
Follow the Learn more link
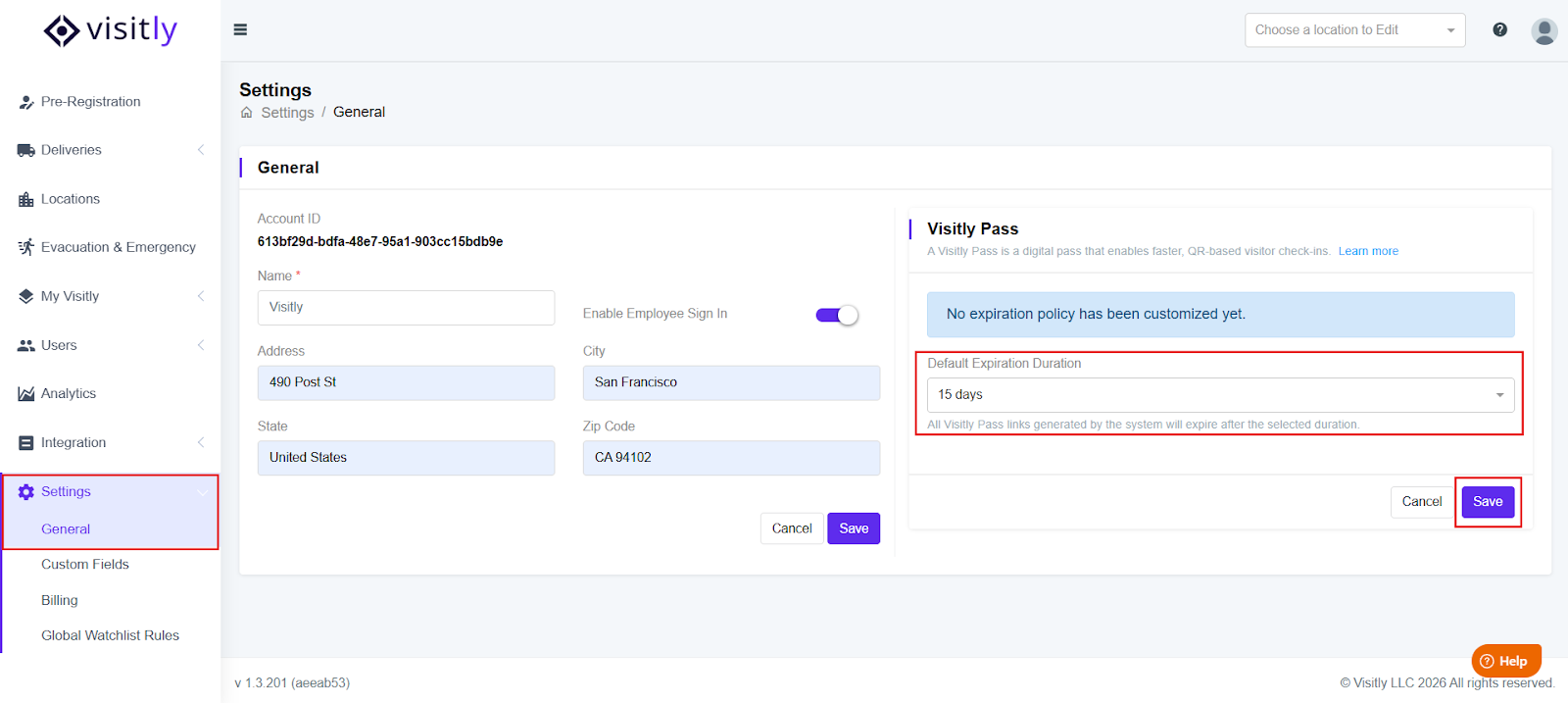tap(1368, 252)
